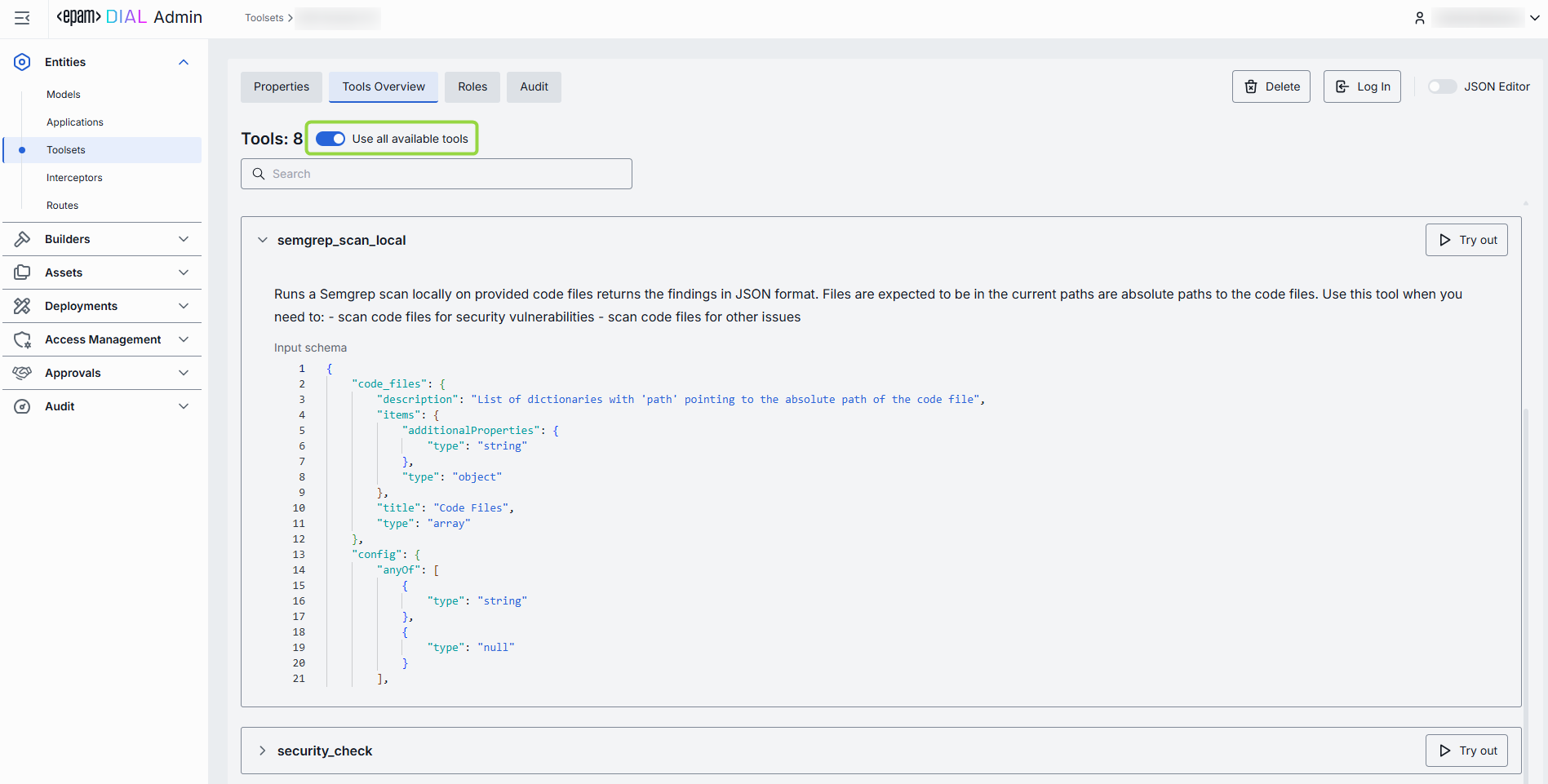Select Interceptors in the sidebar
The width and height of the screenshot is (1548, 784).
[74, 178]
